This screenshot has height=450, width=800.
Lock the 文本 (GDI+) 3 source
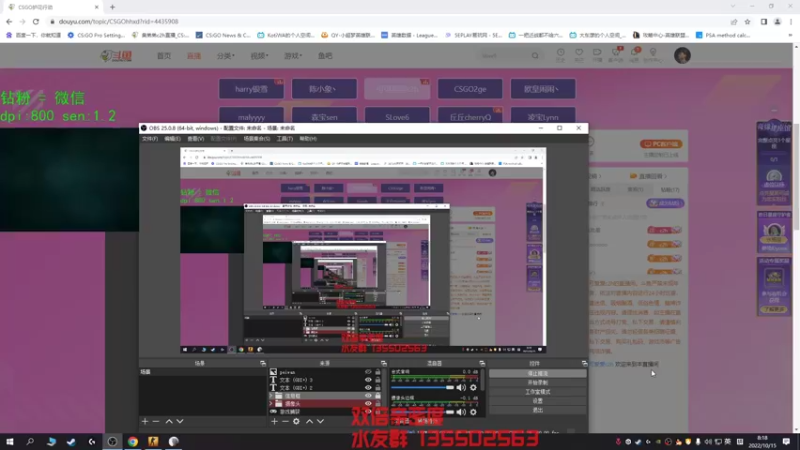[378, 380]
